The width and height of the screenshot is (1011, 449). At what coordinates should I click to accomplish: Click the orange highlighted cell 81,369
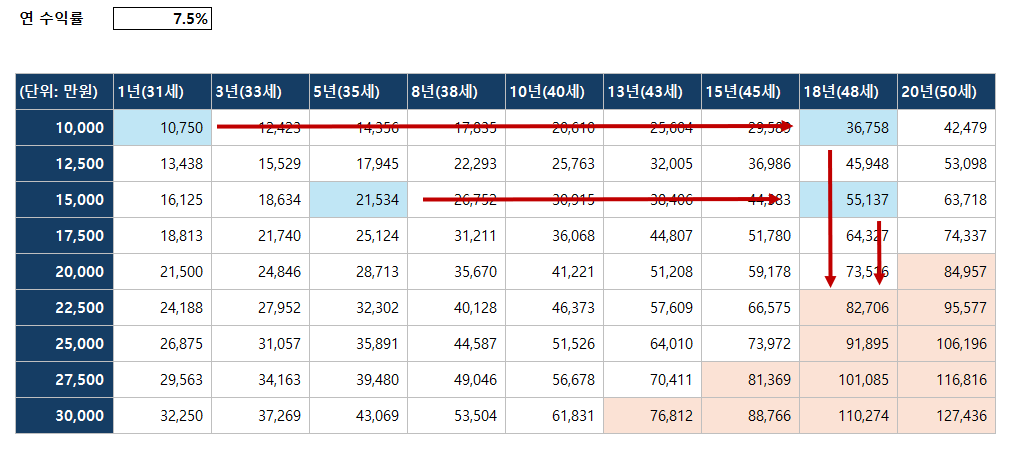(751, 380)
